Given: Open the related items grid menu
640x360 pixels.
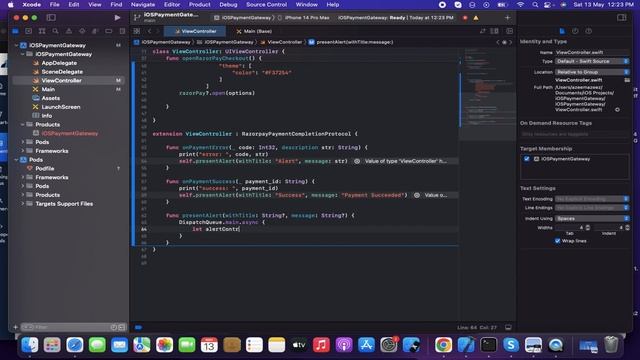Looking at the screenshot, I should 137,31.
